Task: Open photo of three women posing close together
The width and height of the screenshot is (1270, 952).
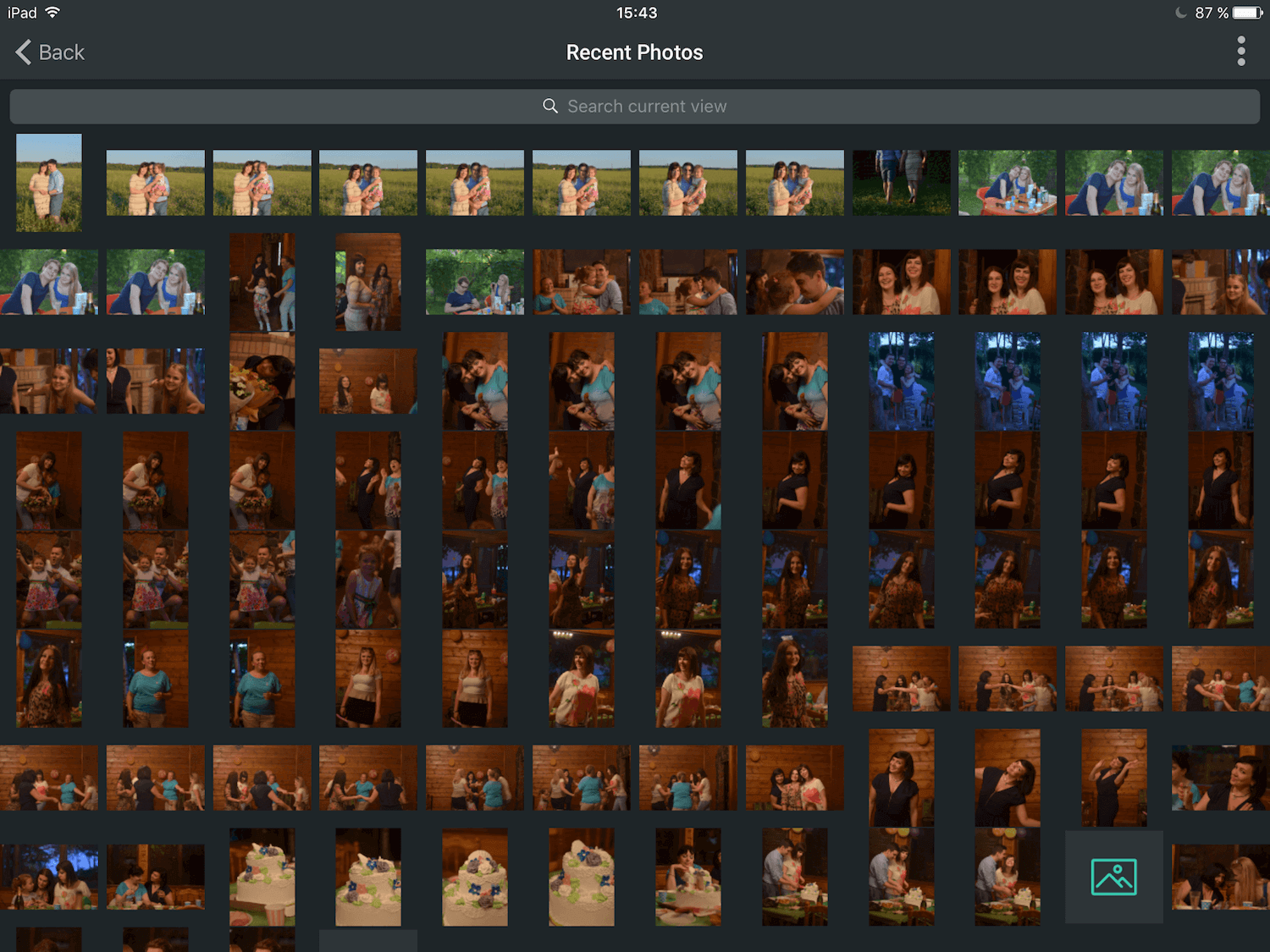Action: click(794, 778)
